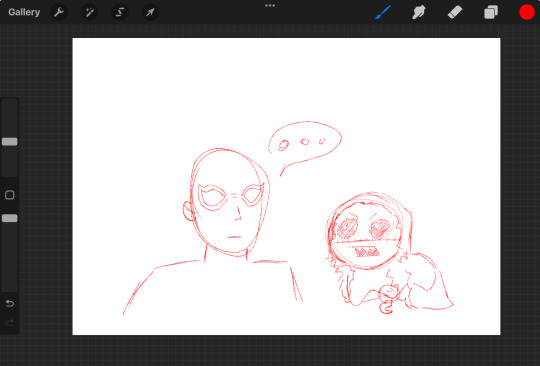Activate the Selection tool
The width and height of the screenshot is (540, 366).
(x=120, y=12)
